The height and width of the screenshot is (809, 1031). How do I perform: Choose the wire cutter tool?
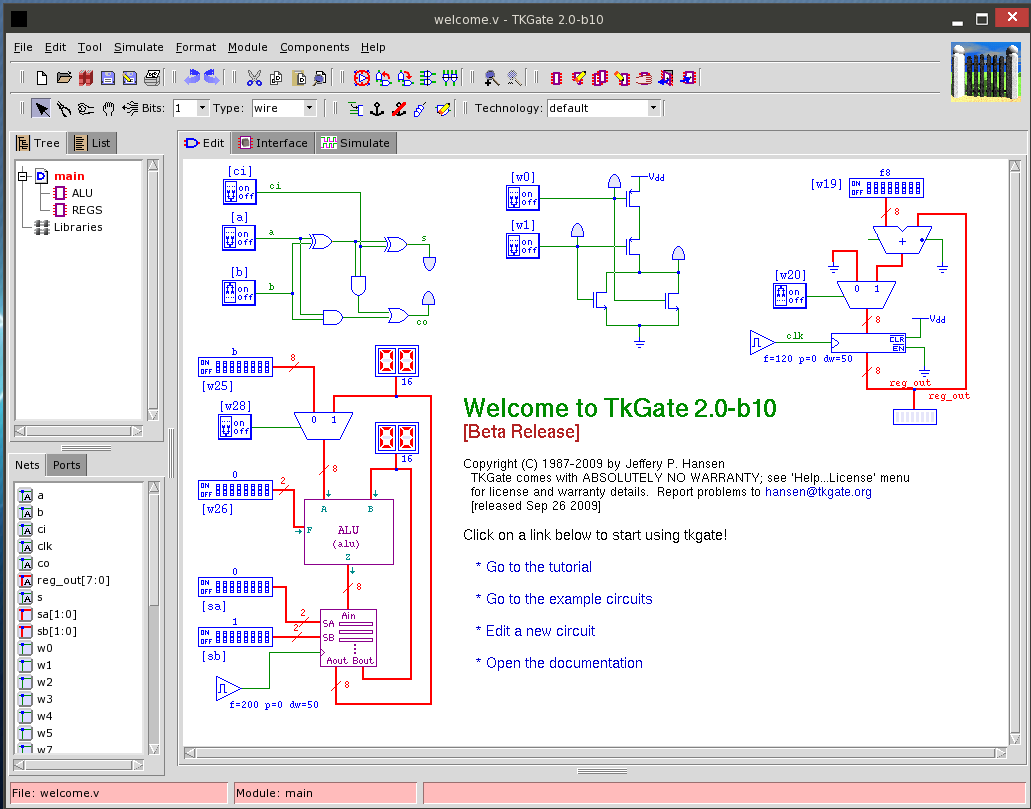pos(64,109)
